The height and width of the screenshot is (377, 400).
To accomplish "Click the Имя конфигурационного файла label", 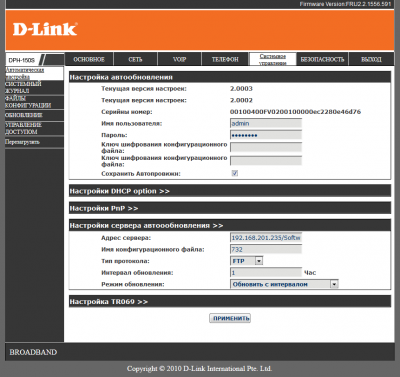I will click(x=153, y=249).
